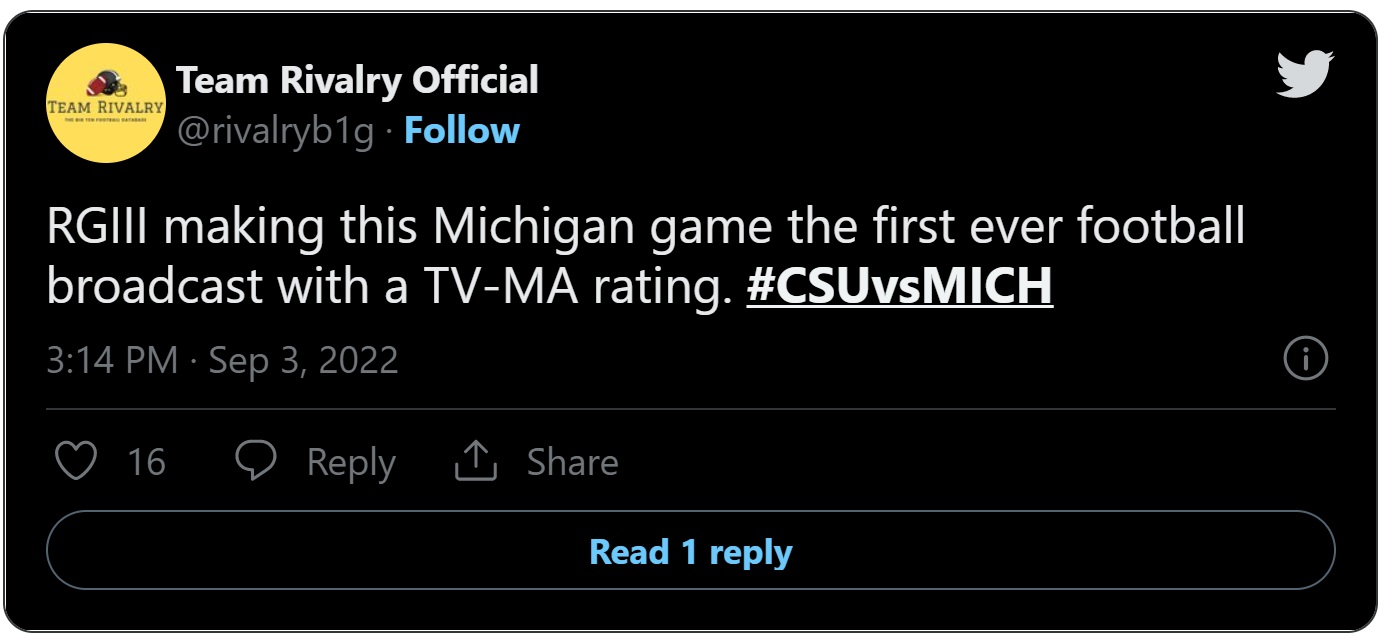Select the RGIII tweet content area
This screenshot has width=1387, height=639.
pyautogui.click(x=600, y=255)
